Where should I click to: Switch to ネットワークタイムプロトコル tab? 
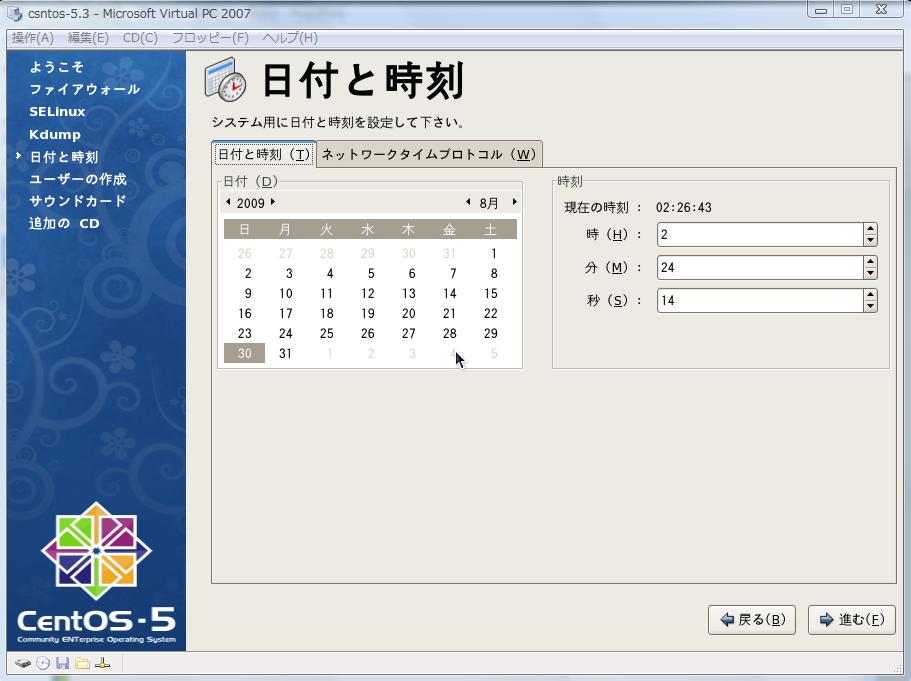(429, 154)
